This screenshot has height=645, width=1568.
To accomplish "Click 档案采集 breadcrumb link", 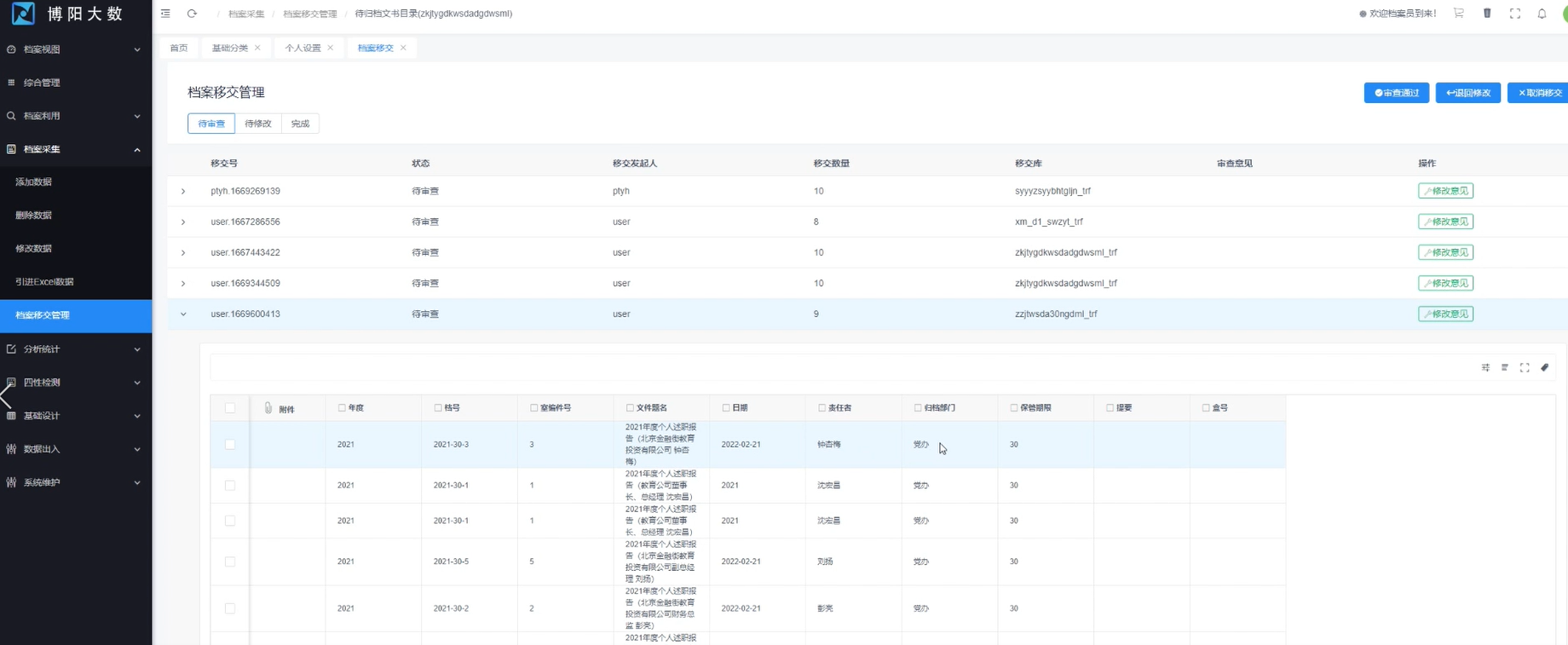I will click(246, 14).
